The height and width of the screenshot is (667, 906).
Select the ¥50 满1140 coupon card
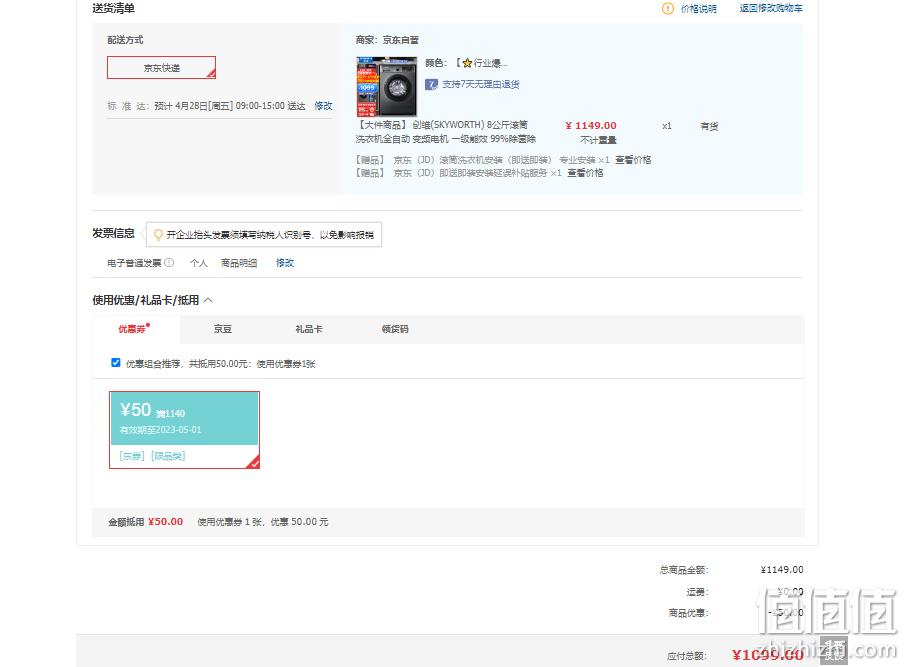[x=184, y=429]
